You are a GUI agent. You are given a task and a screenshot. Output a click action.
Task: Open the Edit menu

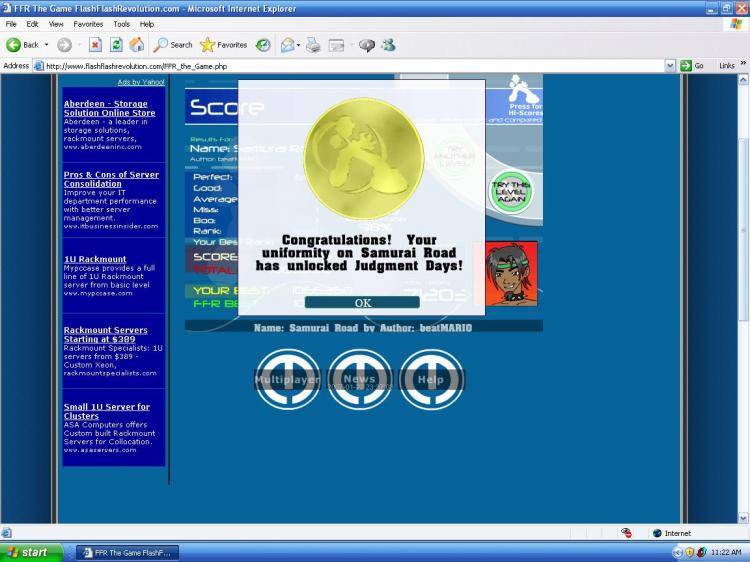pos(32,24)
